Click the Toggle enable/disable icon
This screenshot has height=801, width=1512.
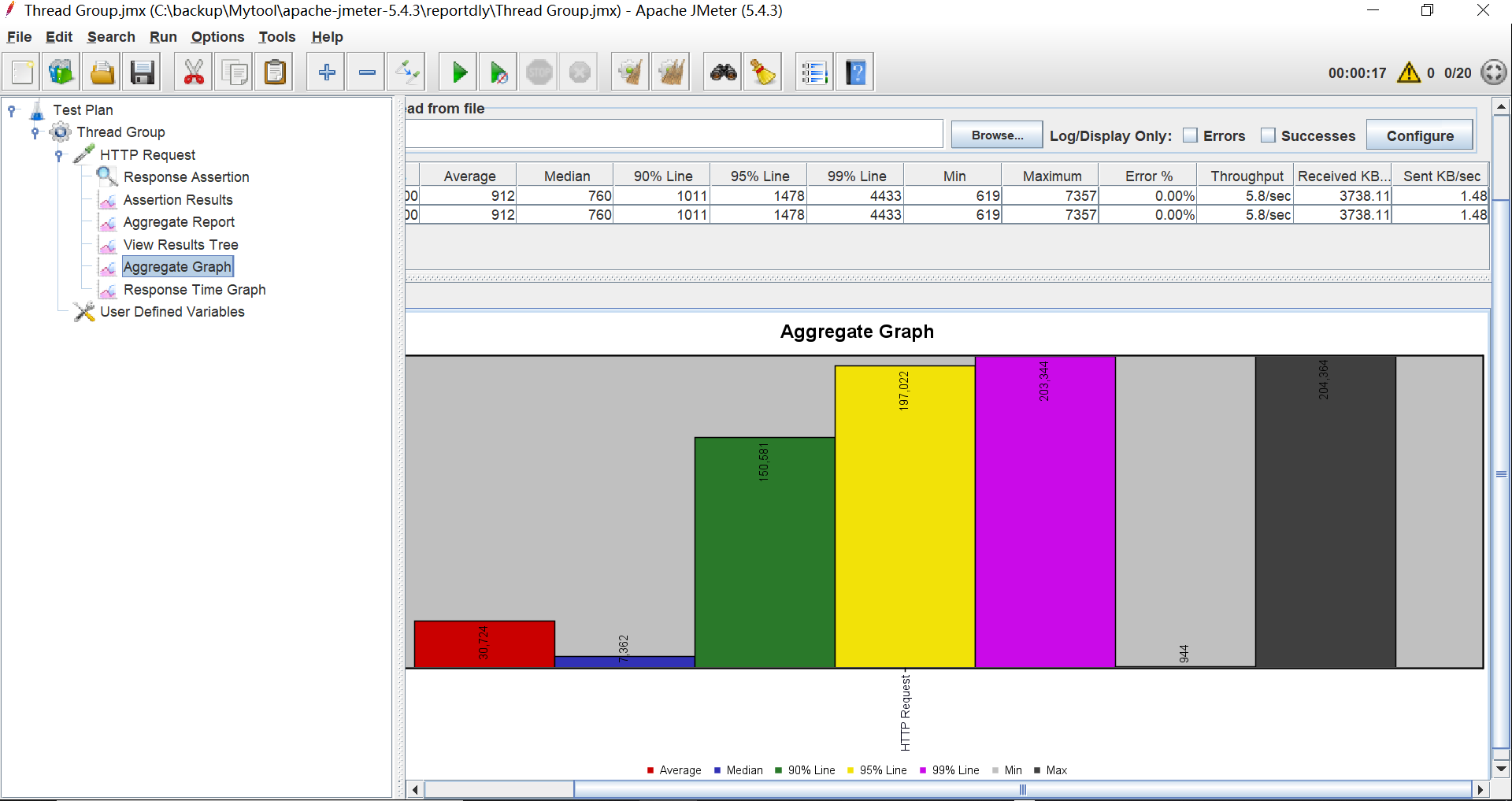[x=407, y=72]
